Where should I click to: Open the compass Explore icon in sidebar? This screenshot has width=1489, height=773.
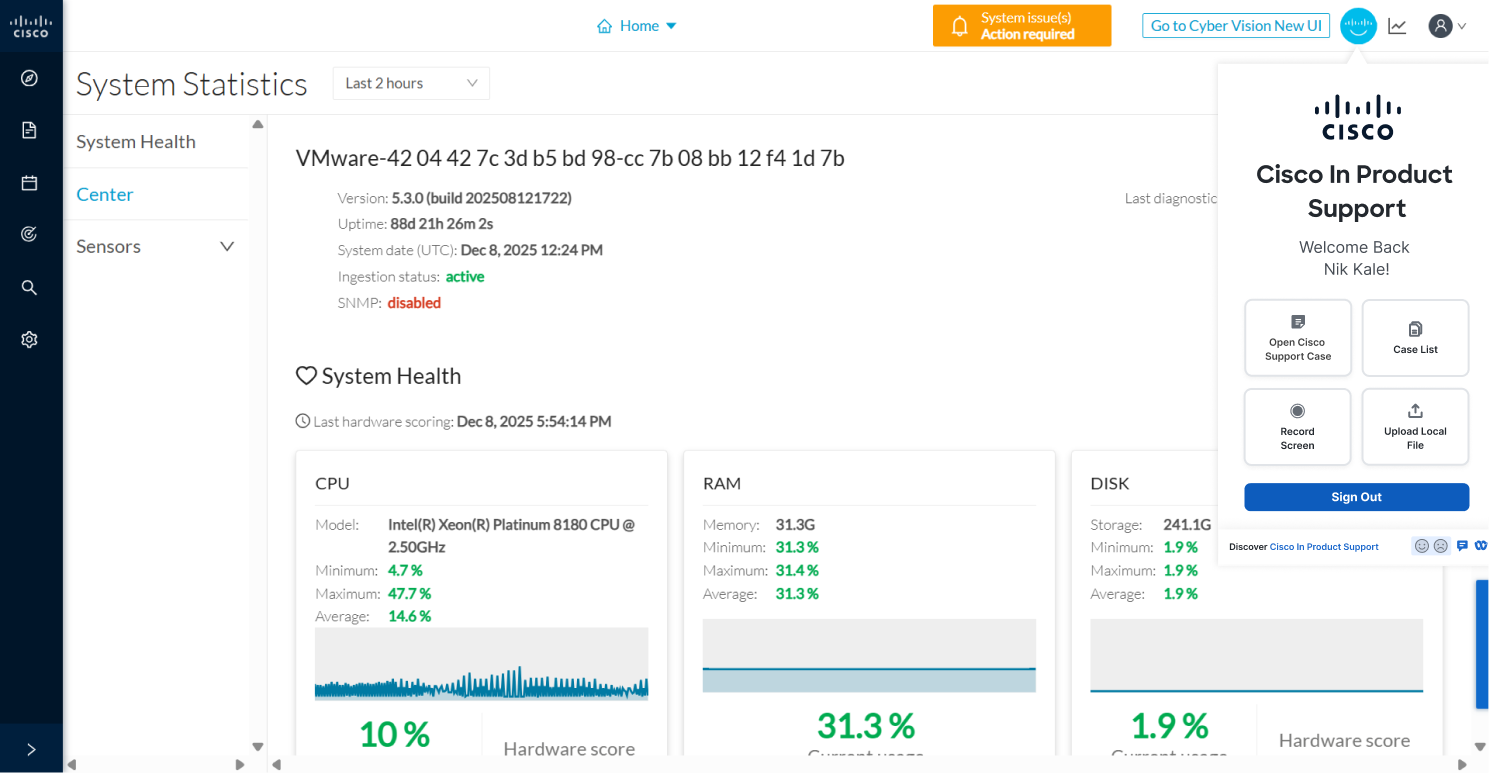29,78
